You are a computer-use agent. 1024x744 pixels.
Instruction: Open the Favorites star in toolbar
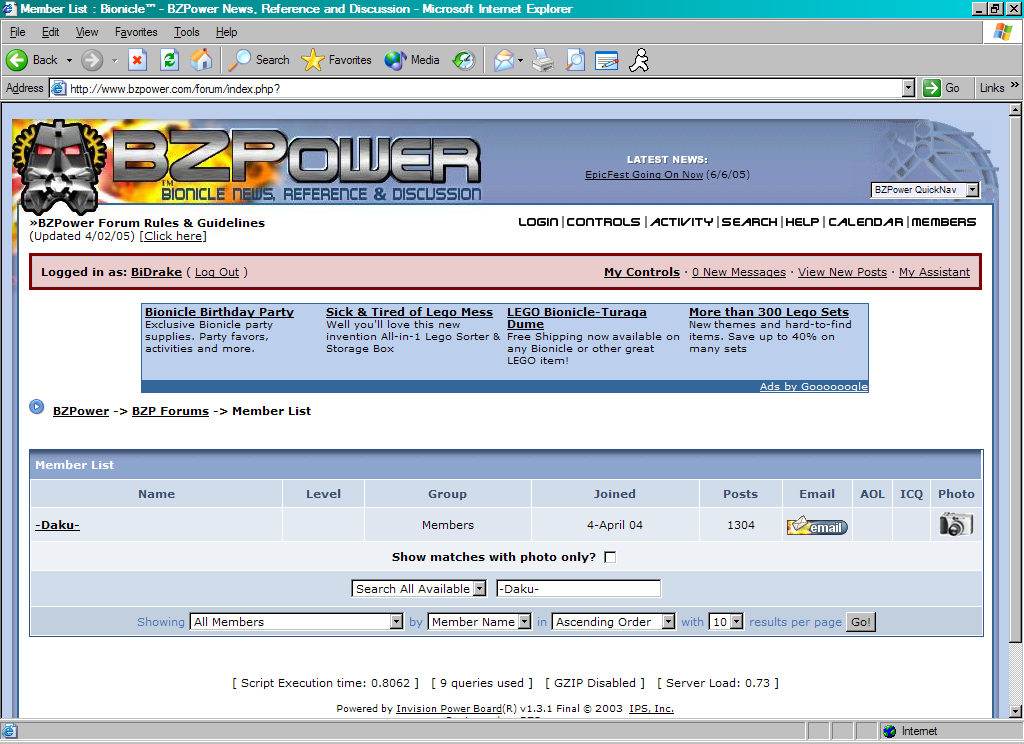point(336,60)
